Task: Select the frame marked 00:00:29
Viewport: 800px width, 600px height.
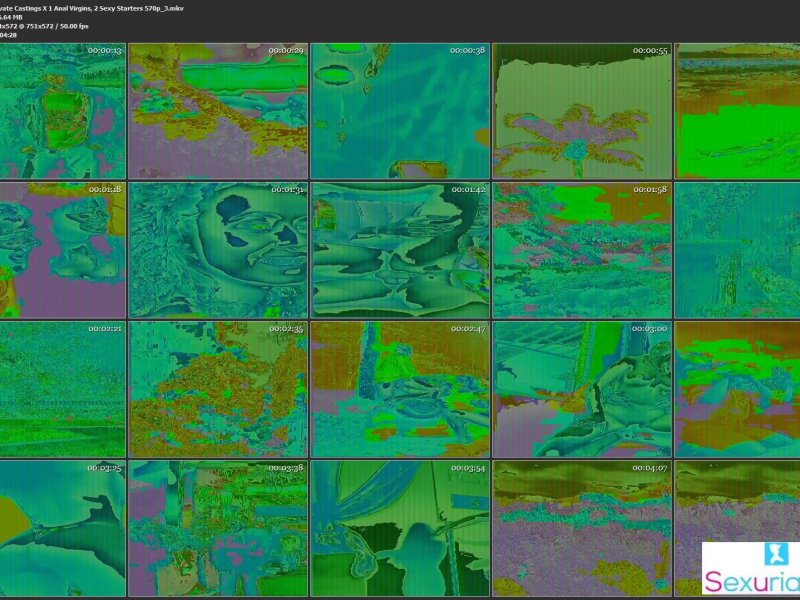Action: click(x=218, y=111)
